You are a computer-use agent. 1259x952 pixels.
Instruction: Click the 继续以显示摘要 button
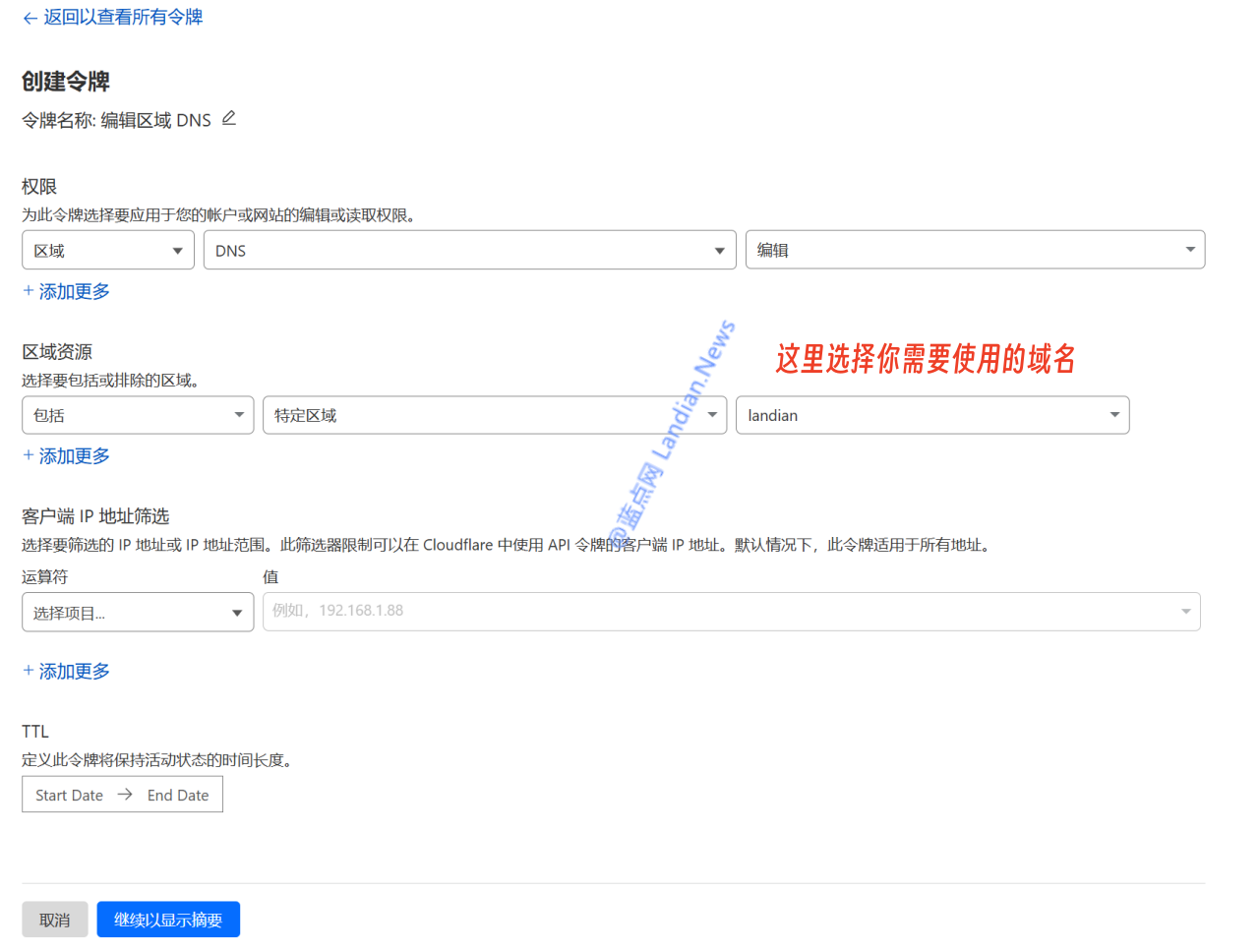(x=168, y=920)
